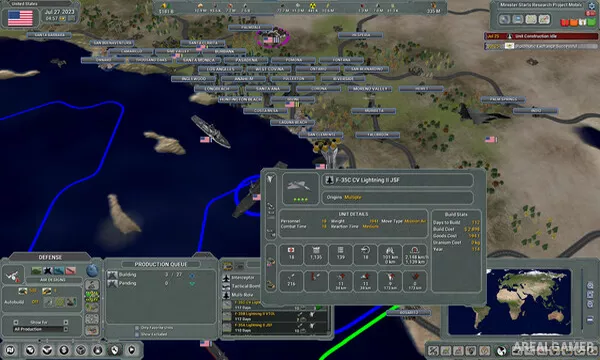Click the game date Jul 27 2023

point(60,12)
